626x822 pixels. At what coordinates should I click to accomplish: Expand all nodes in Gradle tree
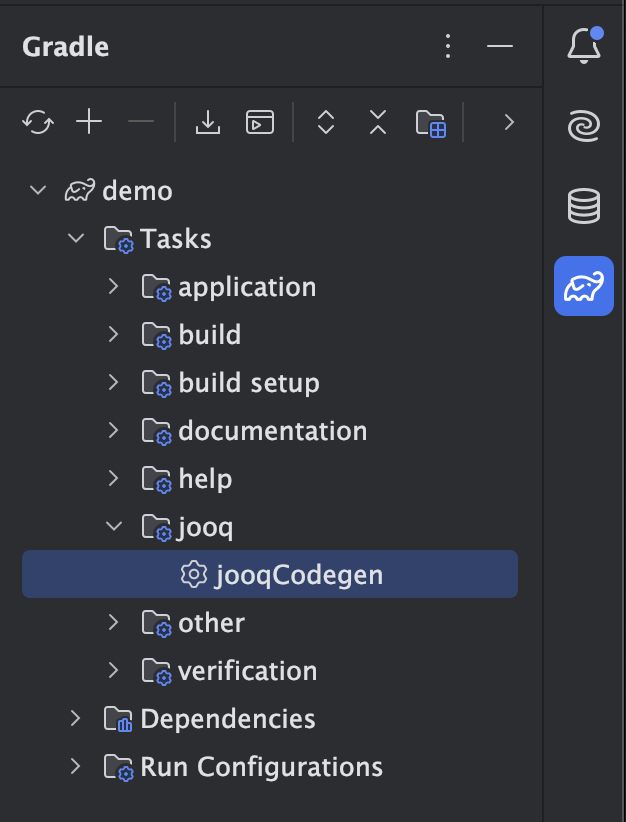tap(326, 122)
